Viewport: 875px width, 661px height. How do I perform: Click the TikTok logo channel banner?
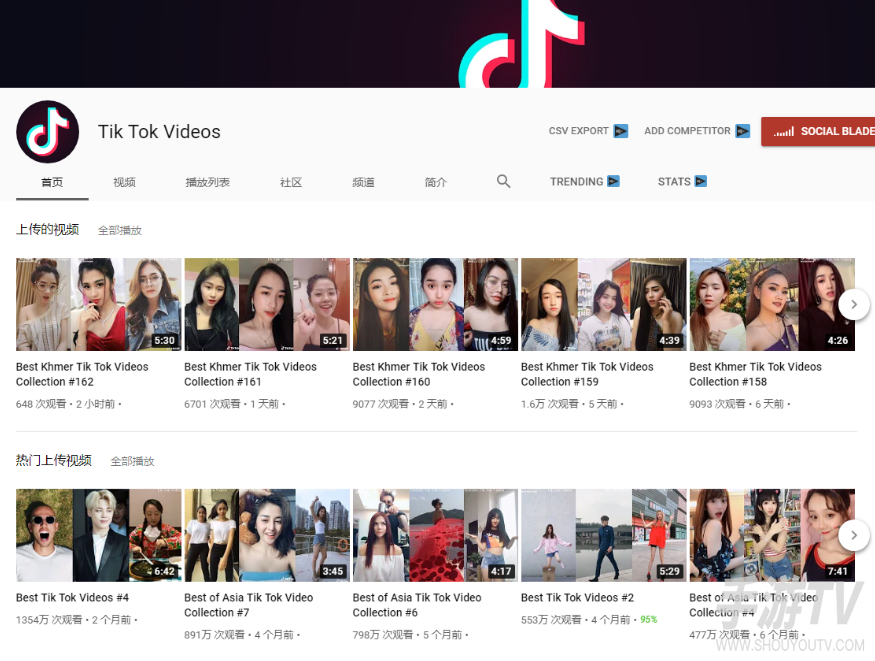(438, 44)
